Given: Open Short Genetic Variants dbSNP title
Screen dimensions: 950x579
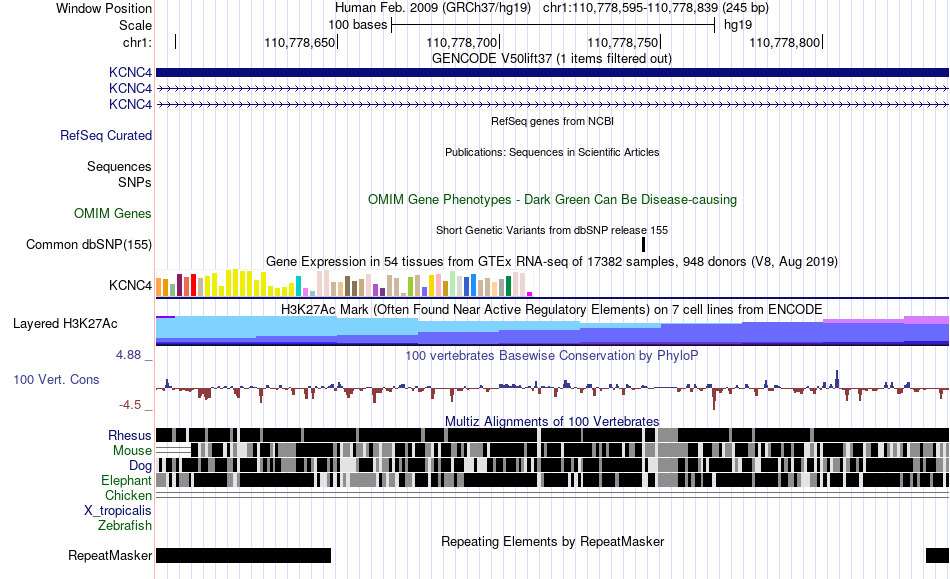Looking at the screenshot, I should tap(552, 230).
